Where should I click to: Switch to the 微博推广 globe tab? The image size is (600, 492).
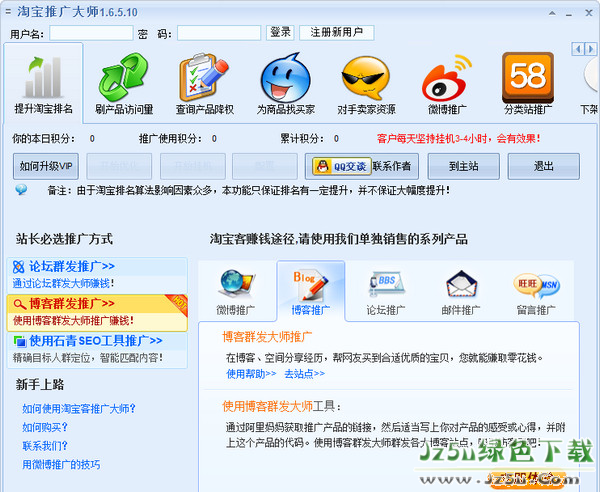(x=236, y=293)
